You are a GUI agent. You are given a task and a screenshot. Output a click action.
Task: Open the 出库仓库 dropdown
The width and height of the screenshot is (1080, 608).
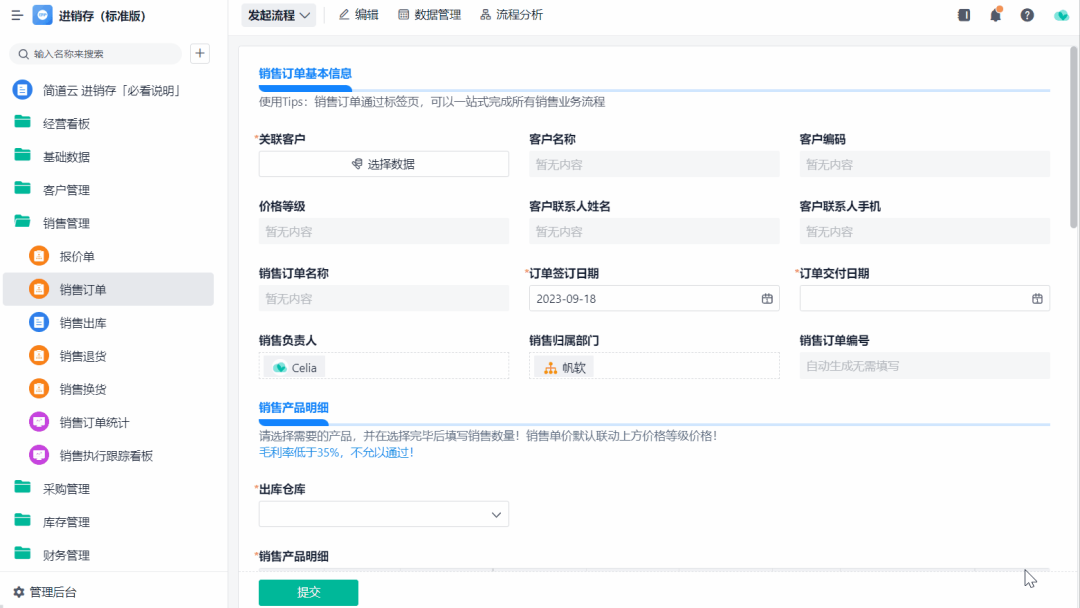pos(384,514)
